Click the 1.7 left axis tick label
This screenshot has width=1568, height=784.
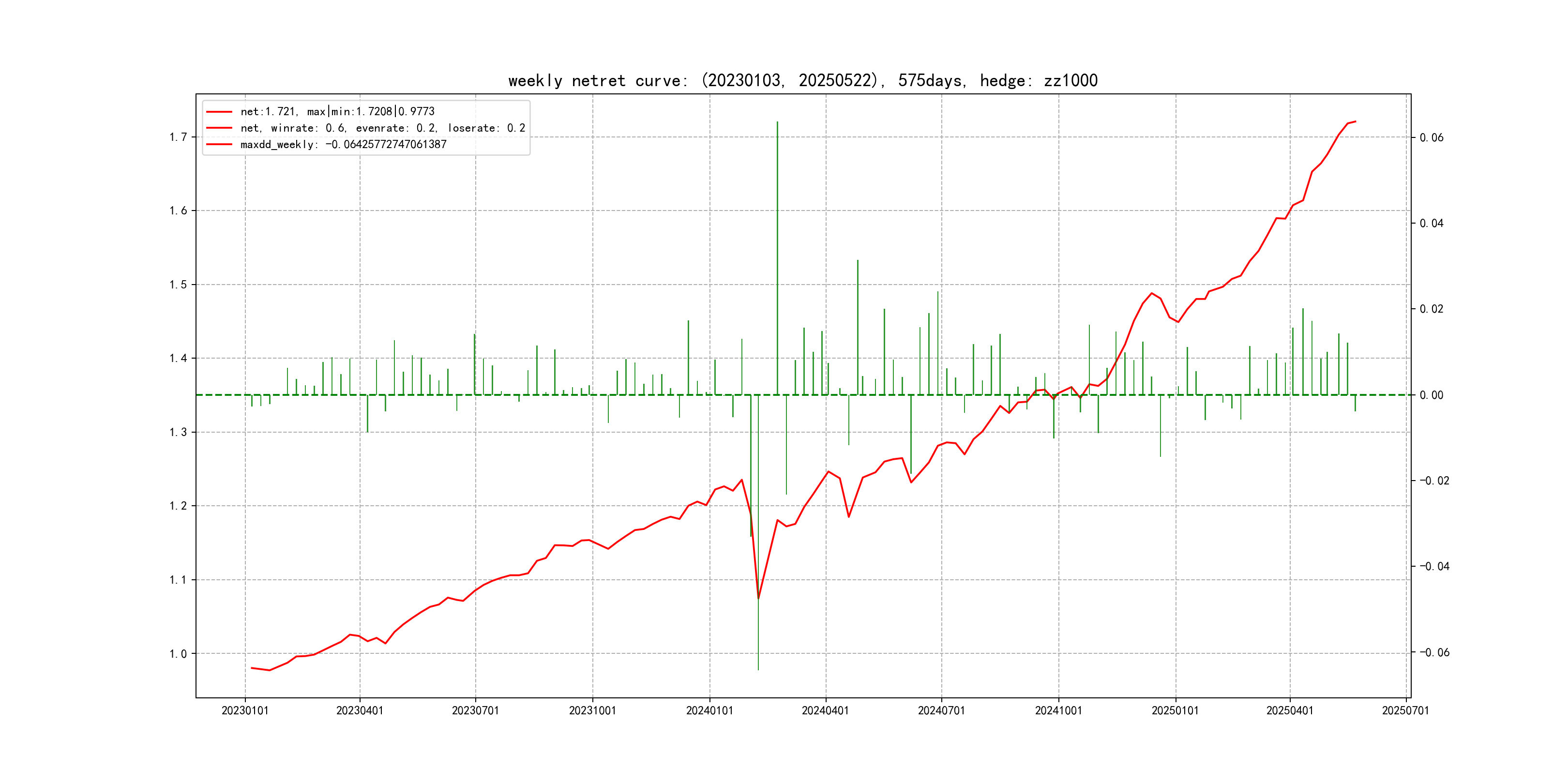pyautogui.click(x=178, y=137)
